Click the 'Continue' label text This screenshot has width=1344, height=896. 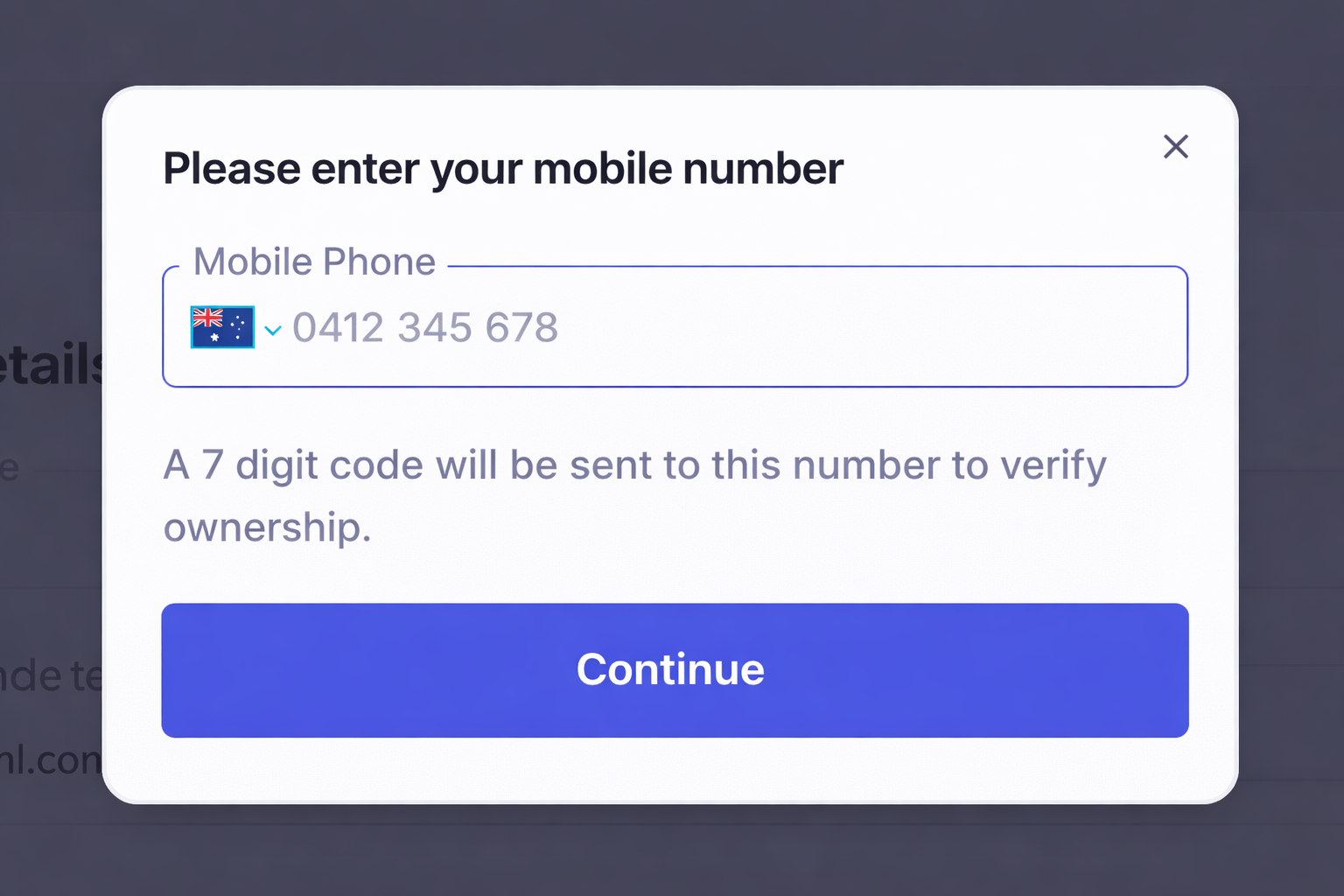(670, 669)
